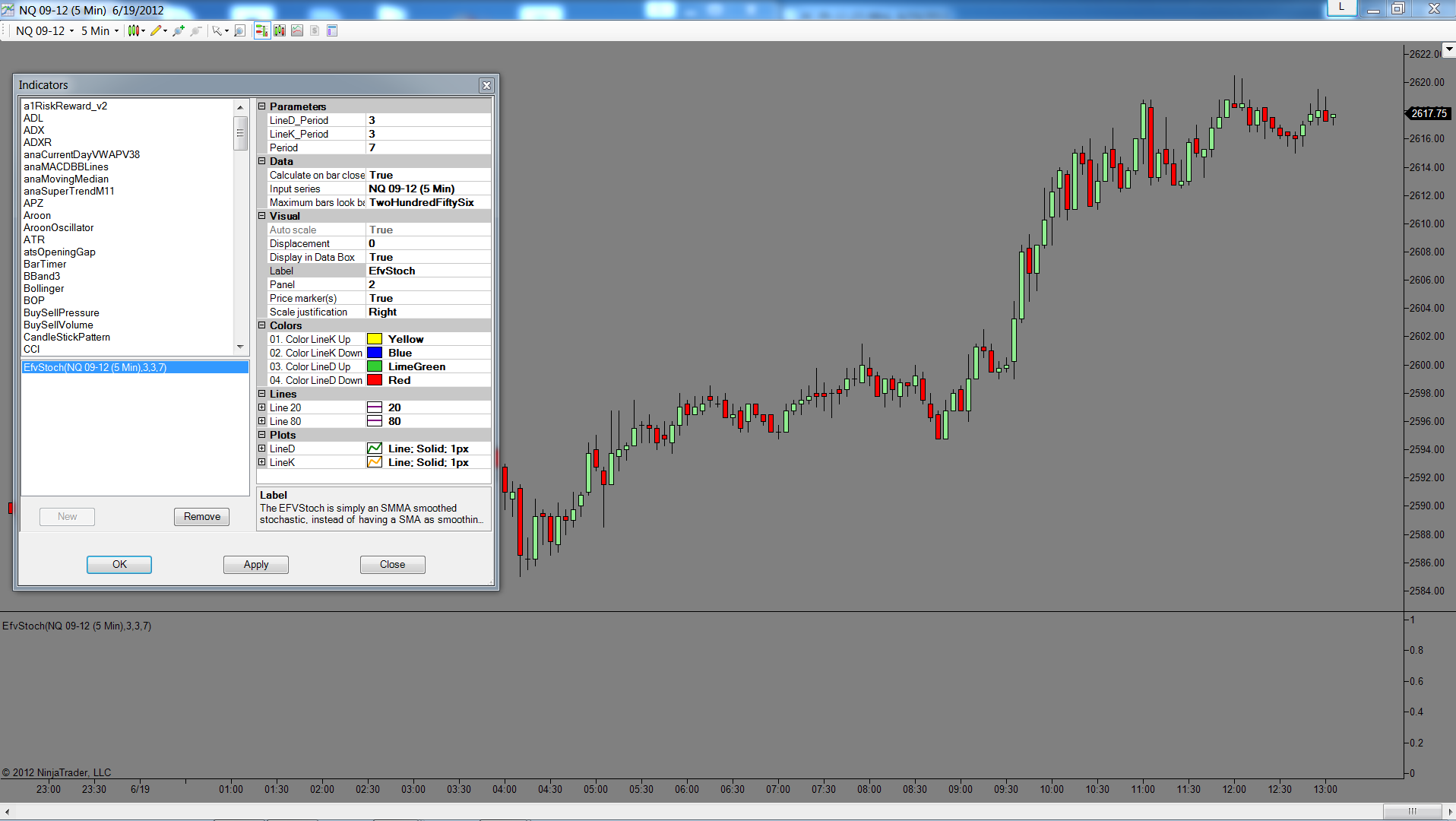Click the Price marker(s) True value
This screenshot has height=821, width=1456.
(429, 298)
